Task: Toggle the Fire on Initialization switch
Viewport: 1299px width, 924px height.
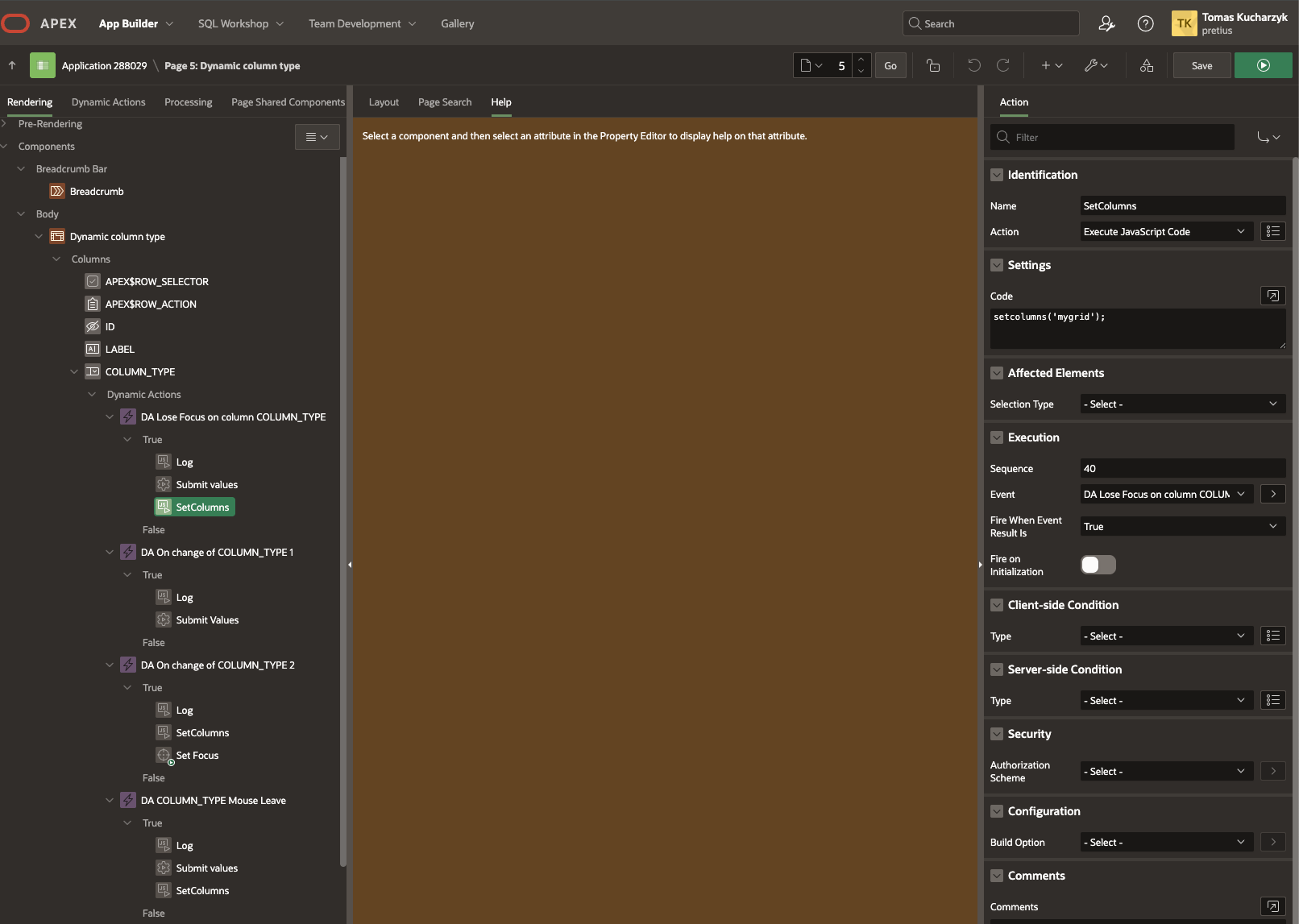Action: pos(1098,565)
